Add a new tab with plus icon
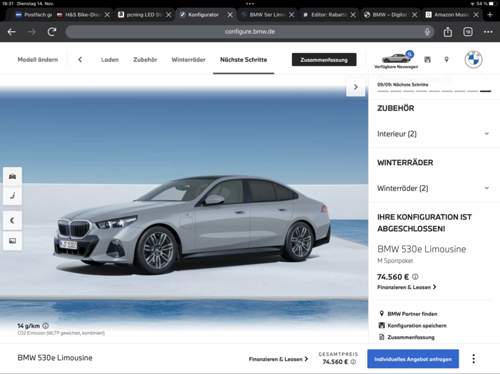This screenshot has height=374, width=500. point(490,15)
